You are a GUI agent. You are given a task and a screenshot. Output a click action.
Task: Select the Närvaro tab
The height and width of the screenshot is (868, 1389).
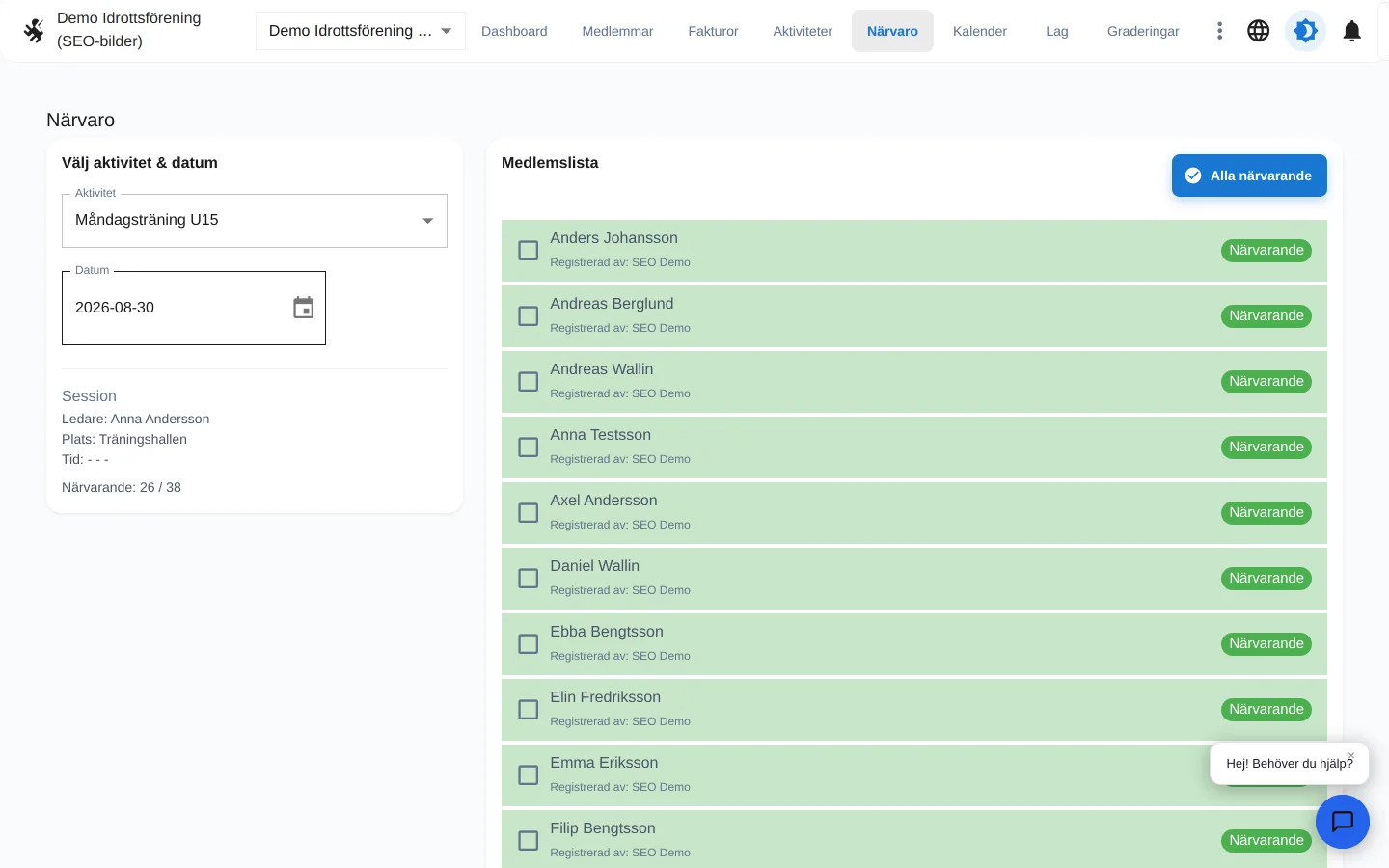tap(892, 31)
